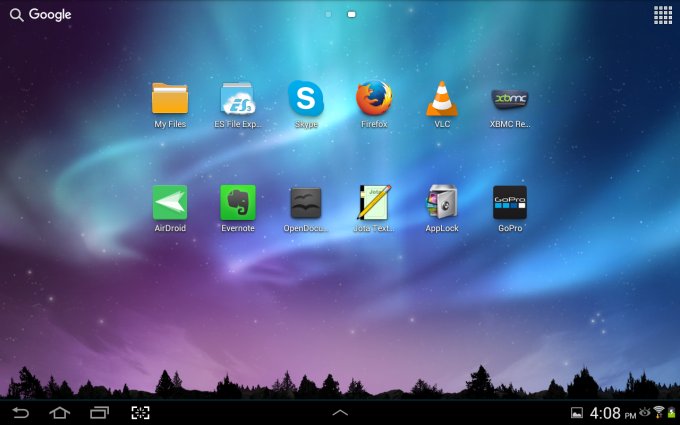Tap the Back navigation button

pyautogui.click(x=20, y=412)
